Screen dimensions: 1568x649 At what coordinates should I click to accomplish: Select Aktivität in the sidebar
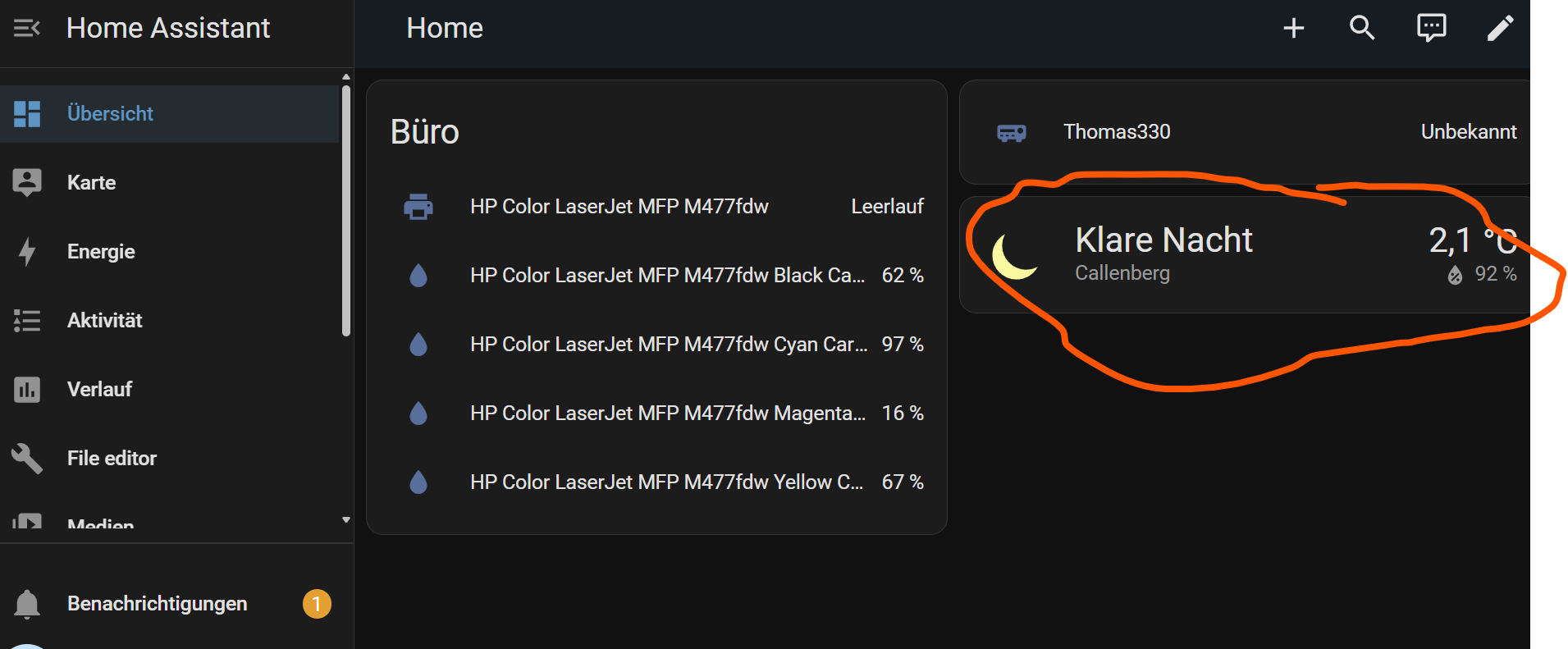[104, 321]
